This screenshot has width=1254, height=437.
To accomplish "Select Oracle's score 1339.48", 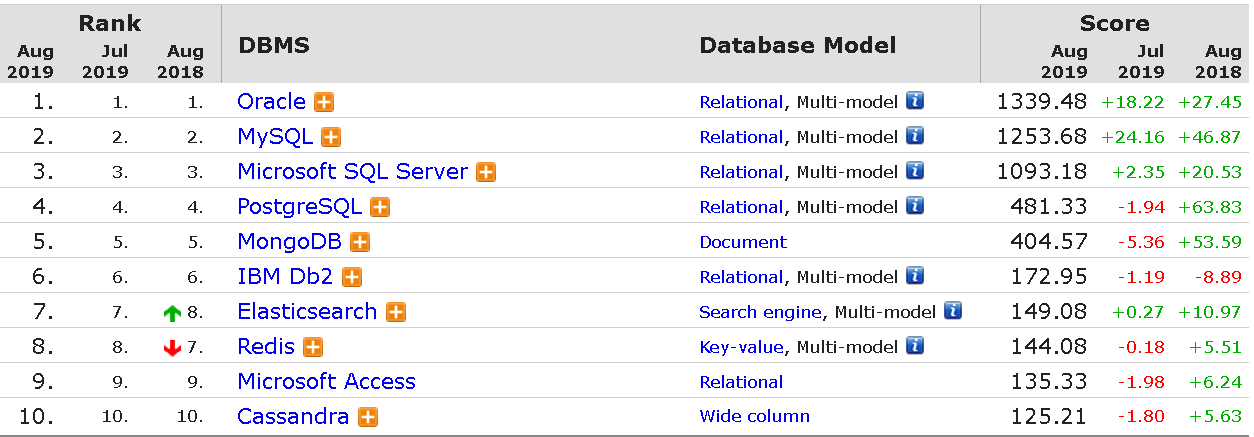I will pos(1041,102).
